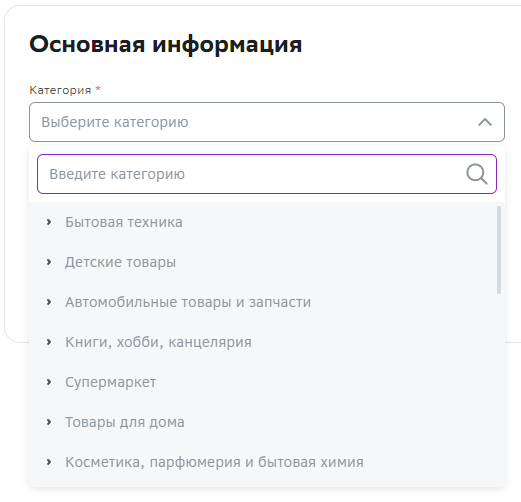Expand the Детские товары arrow

pos(49,262)
